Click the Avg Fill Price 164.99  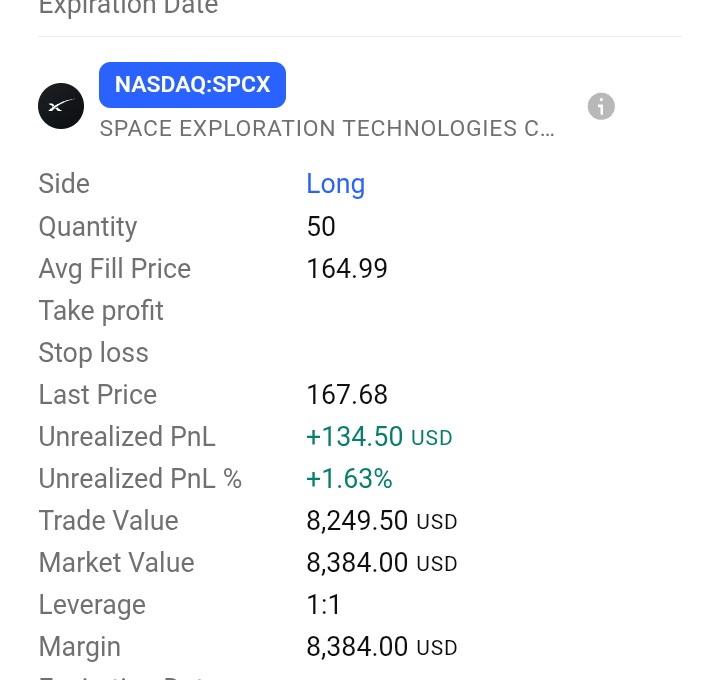pyautogui.click(x=347, y=269)
